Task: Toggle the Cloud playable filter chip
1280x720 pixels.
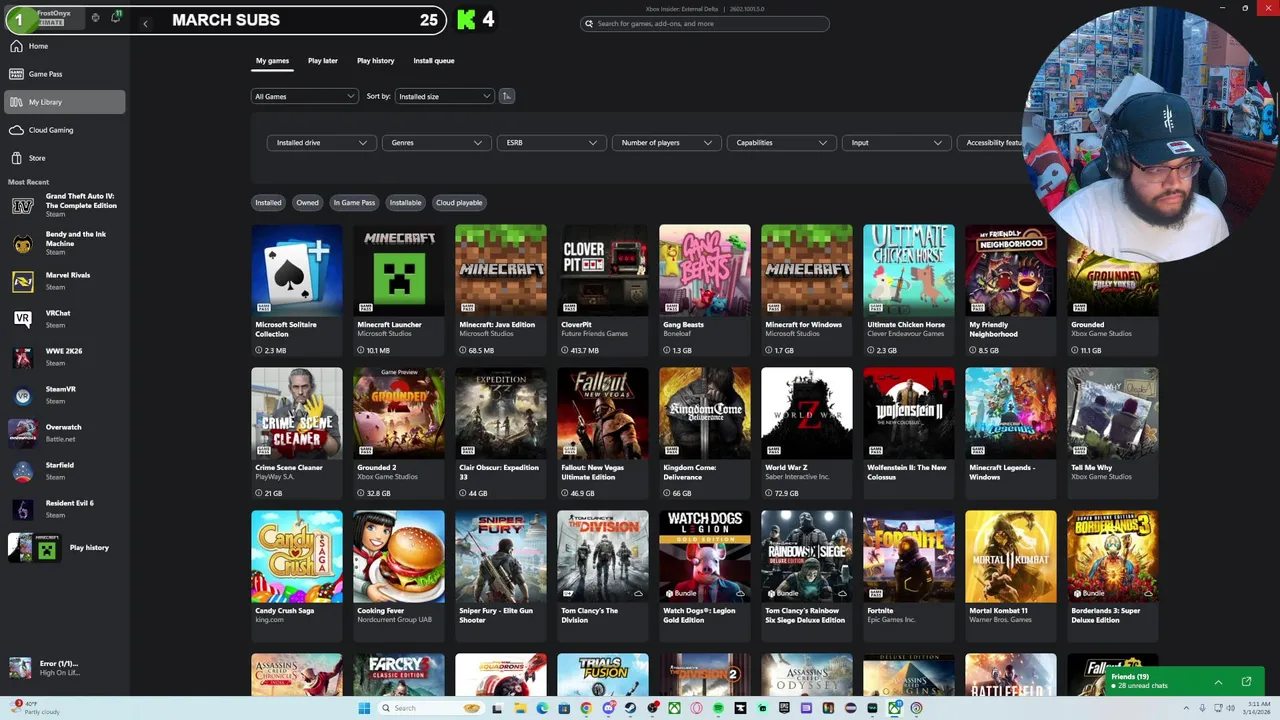Action: coord(459,203)
